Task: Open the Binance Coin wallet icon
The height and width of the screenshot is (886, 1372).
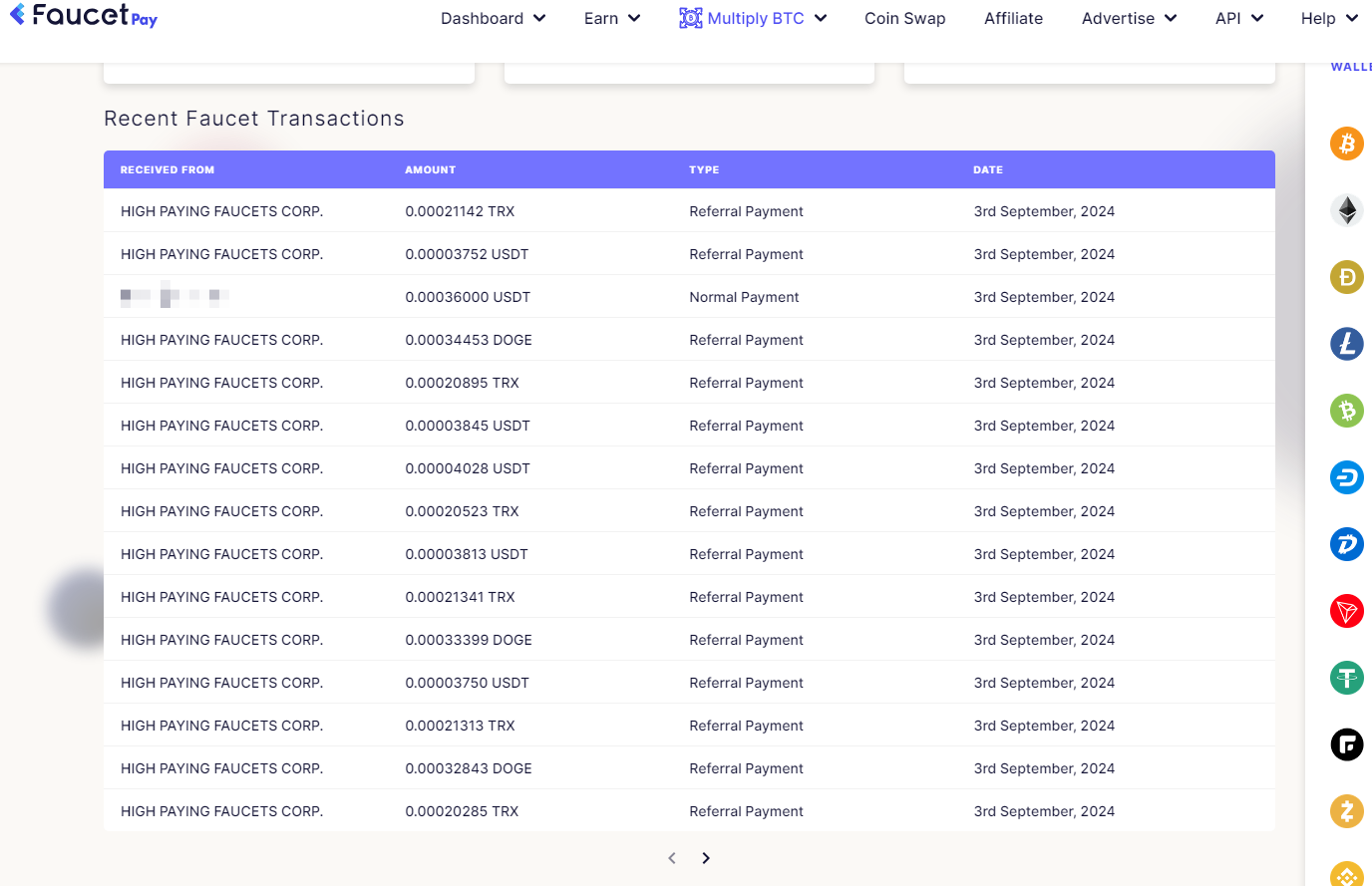Action: point(1347,874)
